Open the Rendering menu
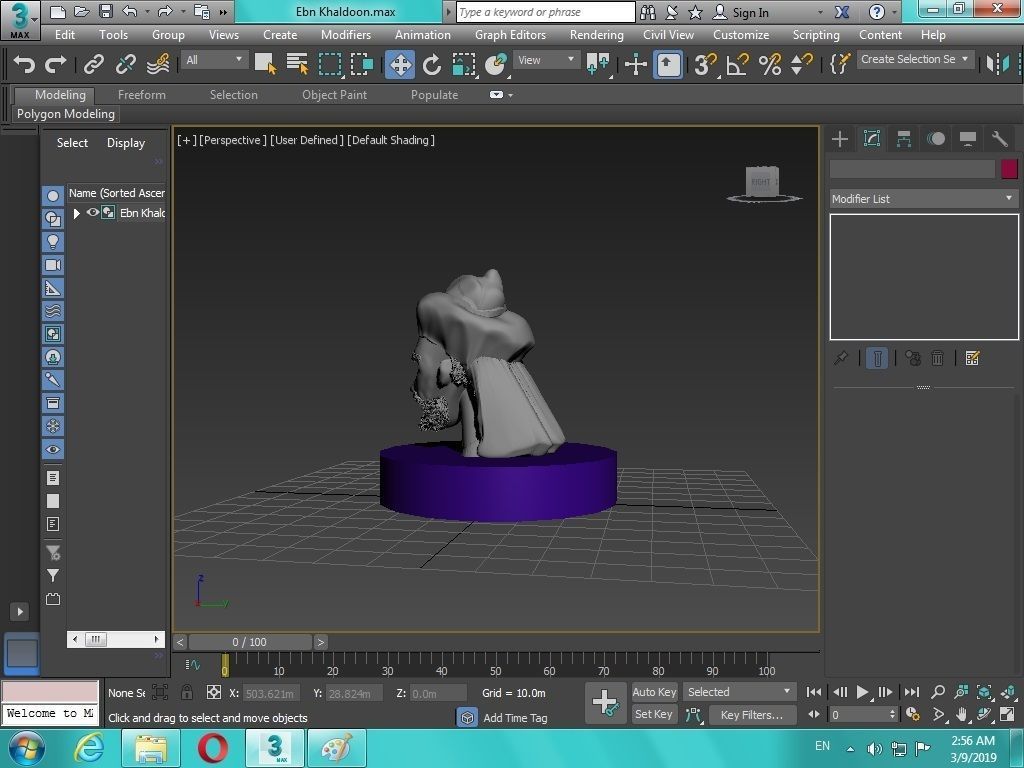1024x768 pixels. (596, 35)
